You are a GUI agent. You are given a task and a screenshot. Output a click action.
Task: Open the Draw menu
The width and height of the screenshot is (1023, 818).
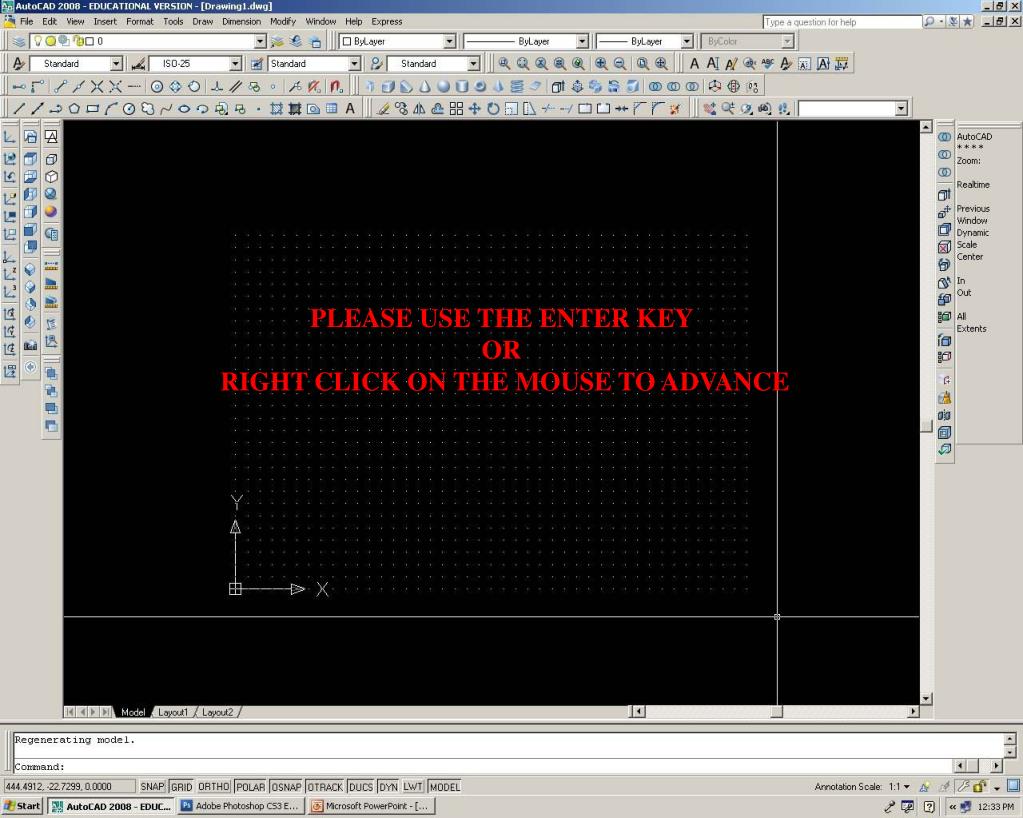pyautogui.click(x=203, y=22)
